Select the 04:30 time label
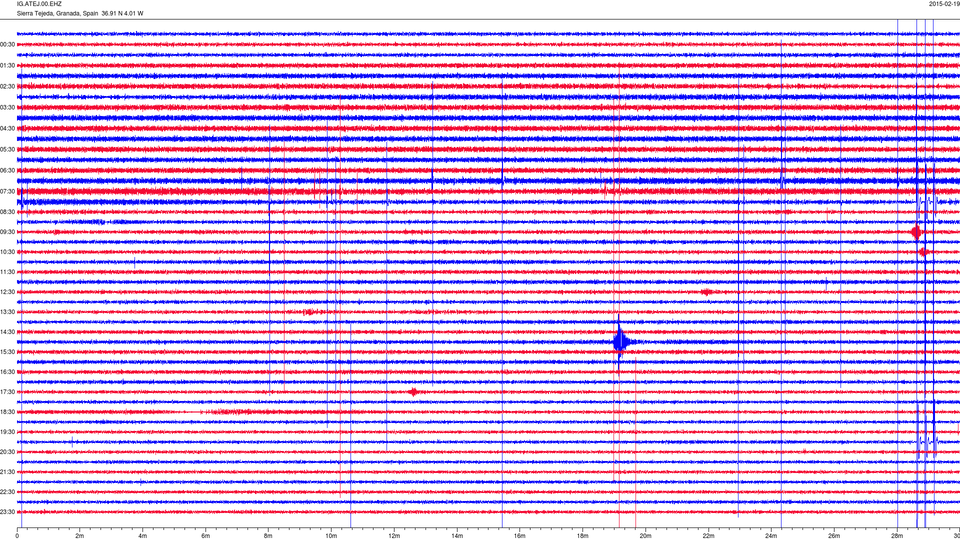Screen dimensions: 960x540 click(x=7, y=129)
